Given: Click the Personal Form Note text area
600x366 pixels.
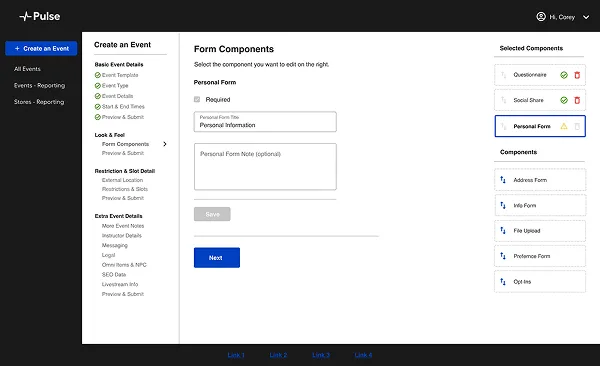Looking at the screenshot, I should coord(265,167).
